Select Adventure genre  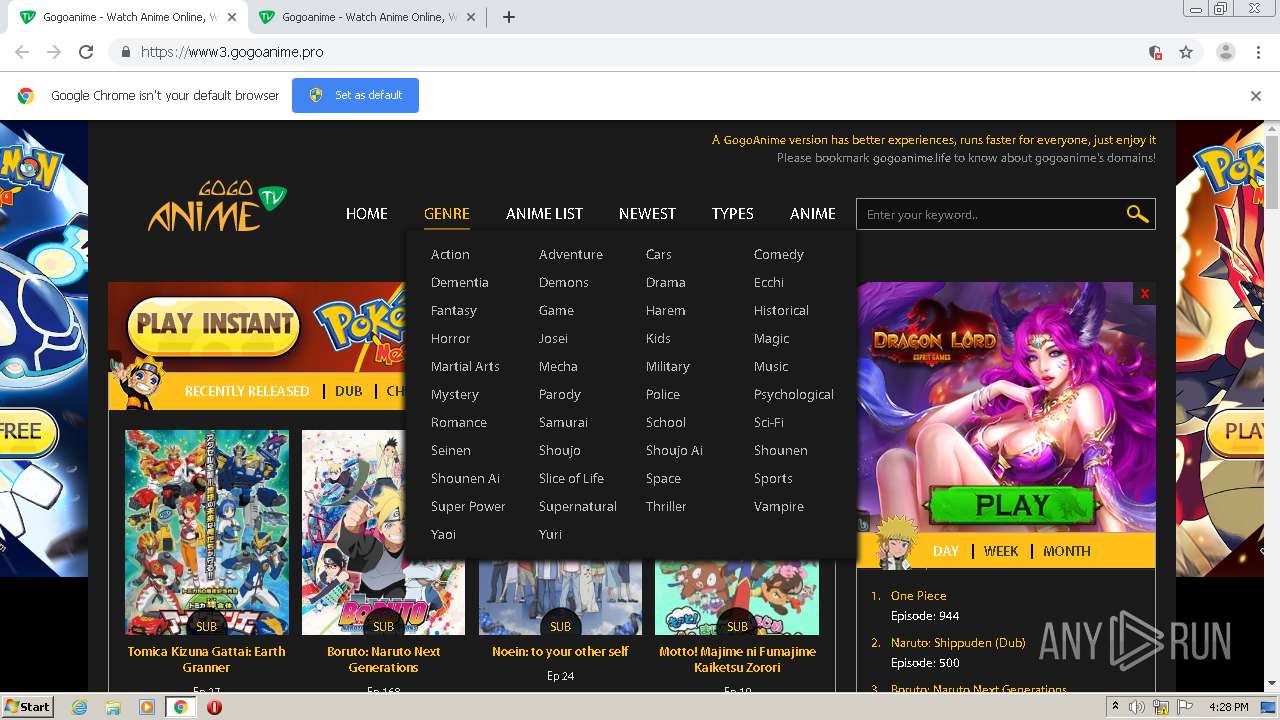coord(570,254)
